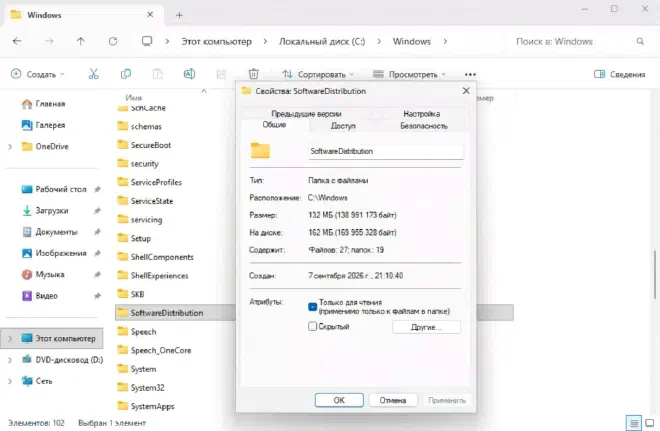Open the three-dots more options menu

coord(470,74)
